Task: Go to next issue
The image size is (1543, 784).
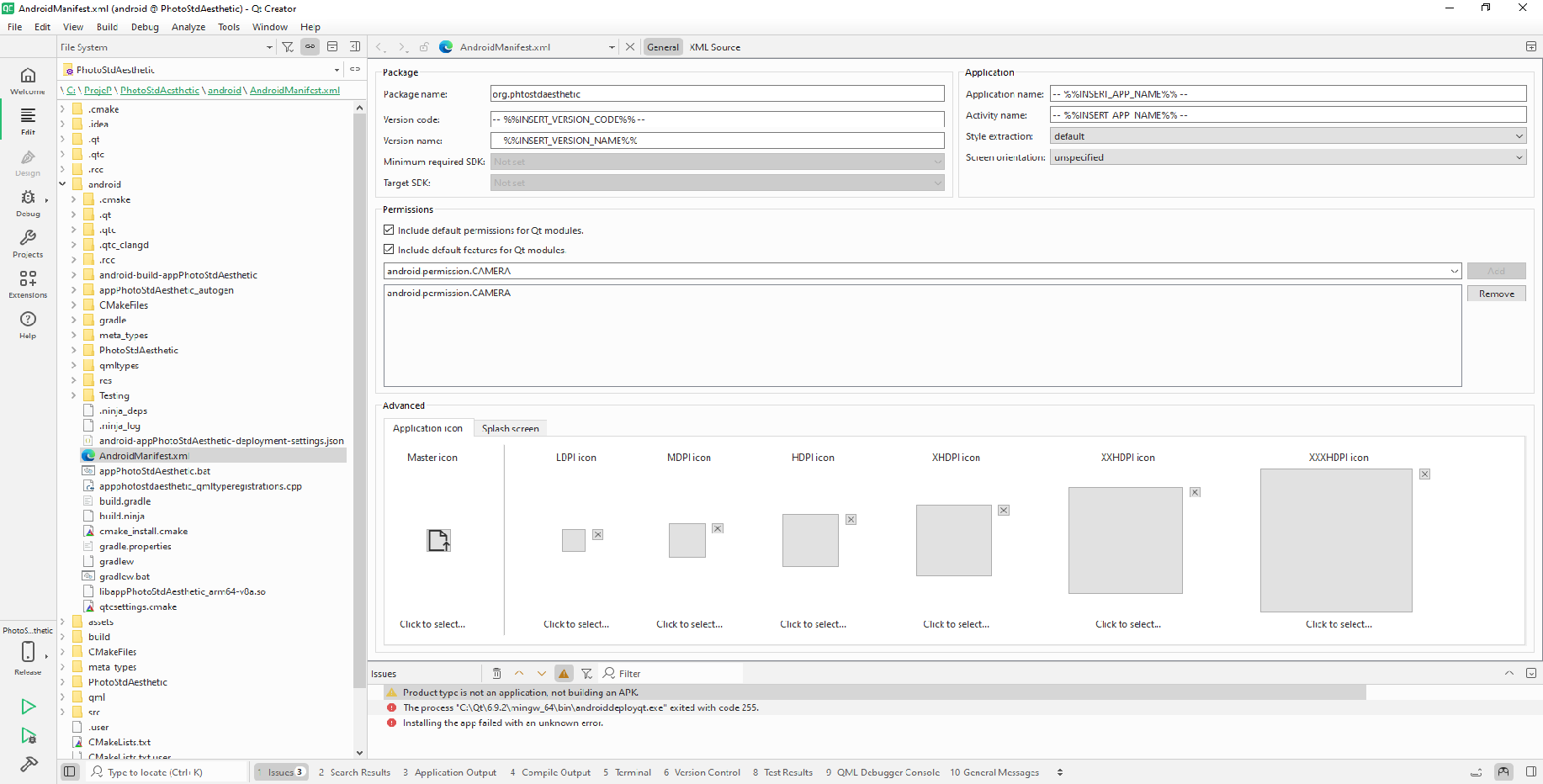Action: (x=542, y=673)
